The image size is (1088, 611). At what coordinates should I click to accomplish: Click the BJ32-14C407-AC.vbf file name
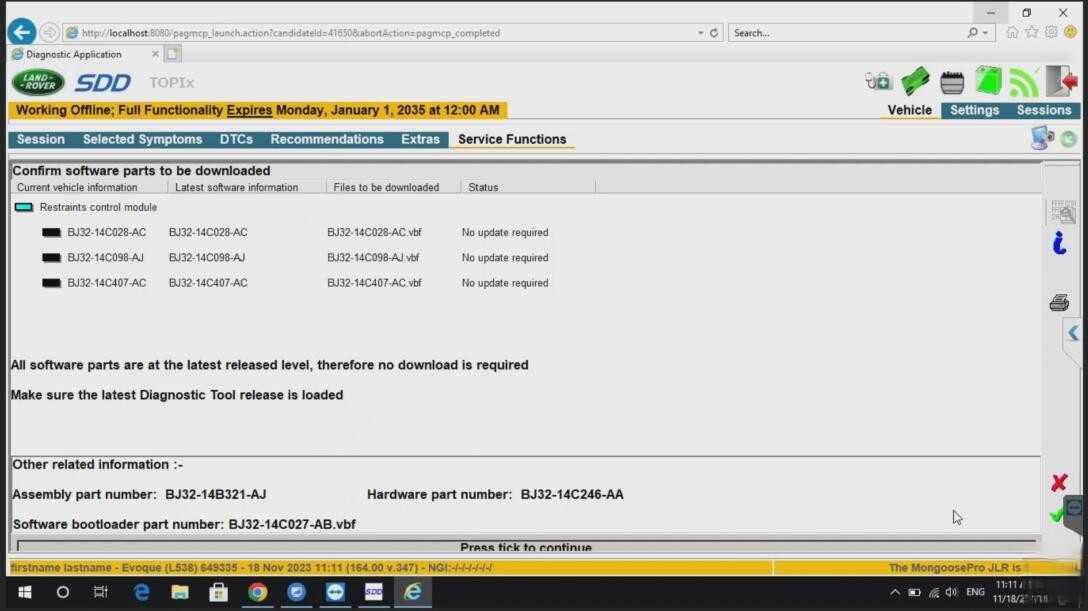[374, 283]
